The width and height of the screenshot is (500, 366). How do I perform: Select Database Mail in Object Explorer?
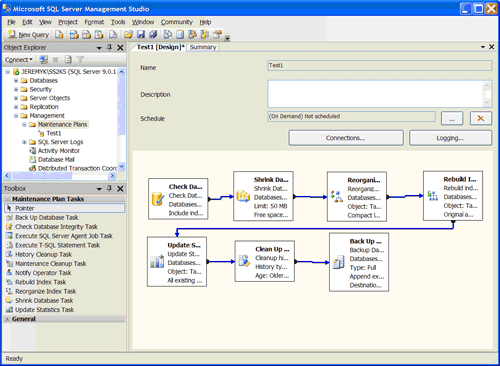pyautogui.click(x=56, y=160)
